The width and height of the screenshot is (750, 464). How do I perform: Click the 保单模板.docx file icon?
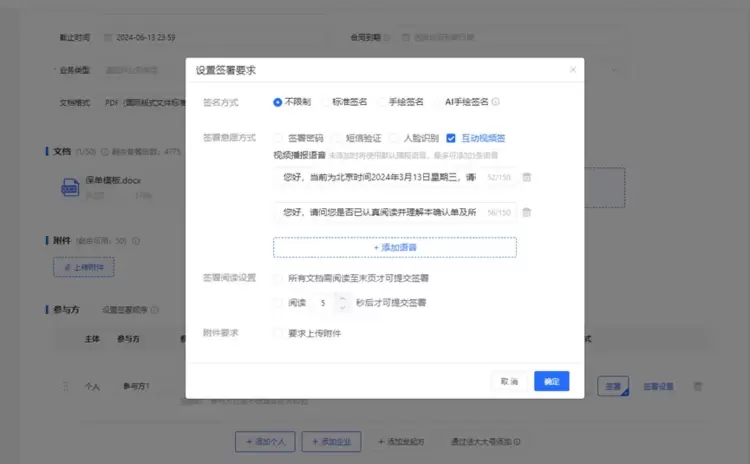[x=70, y=187]
